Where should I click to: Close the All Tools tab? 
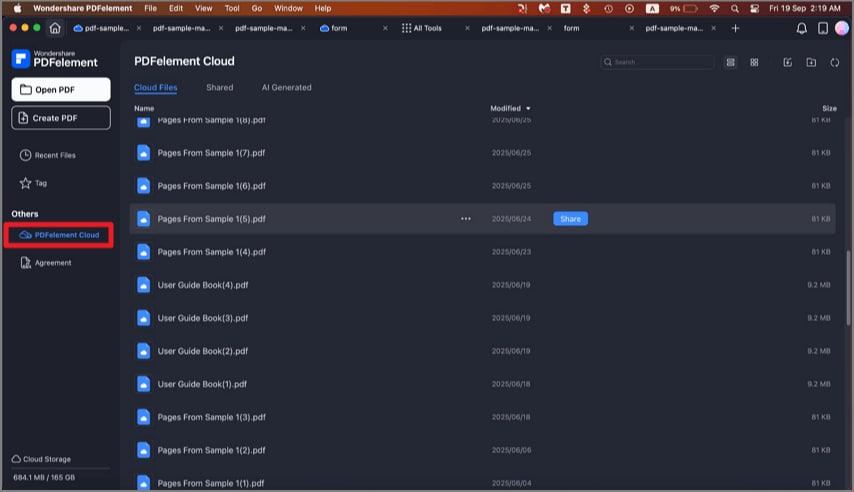coord(467,28)
